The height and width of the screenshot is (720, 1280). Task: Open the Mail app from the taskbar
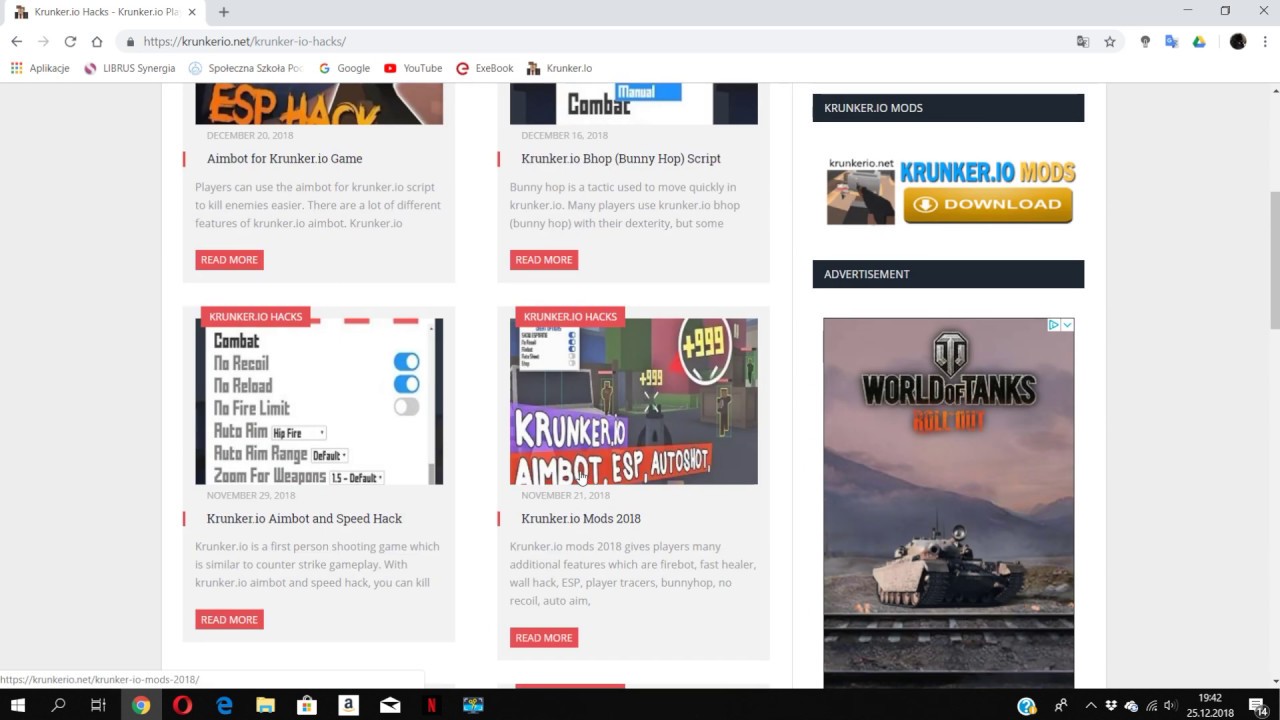(390, 705)
